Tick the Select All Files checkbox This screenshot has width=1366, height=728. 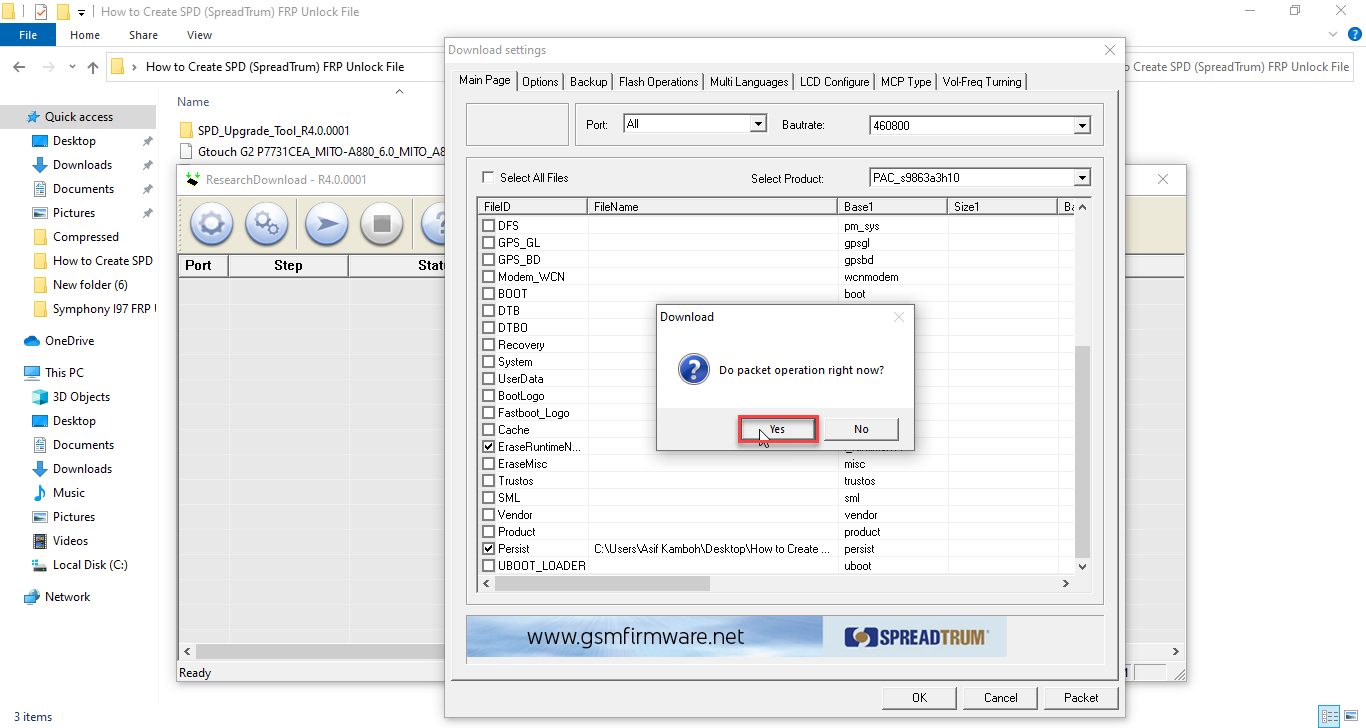click(488, 178)
